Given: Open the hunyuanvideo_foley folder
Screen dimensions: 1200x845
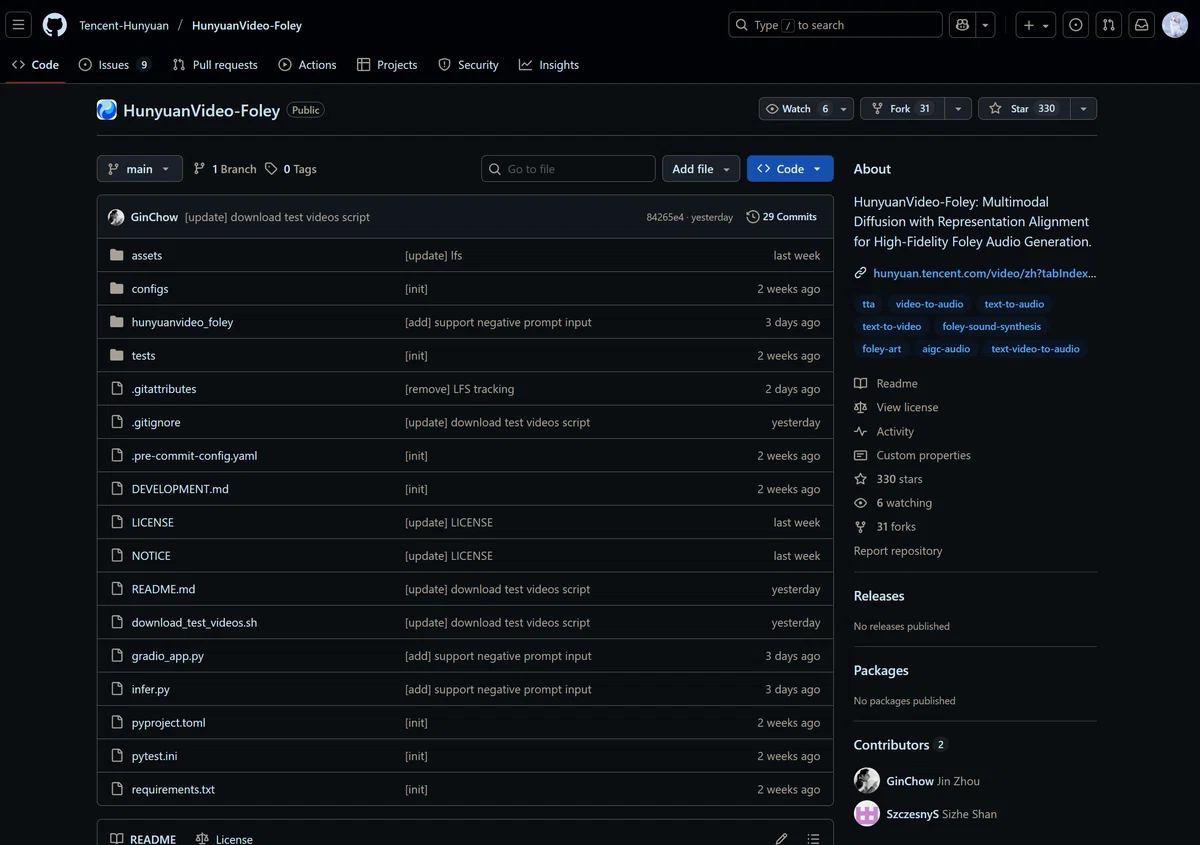Looking at the screenshot, I should click(x=182, y=322).
